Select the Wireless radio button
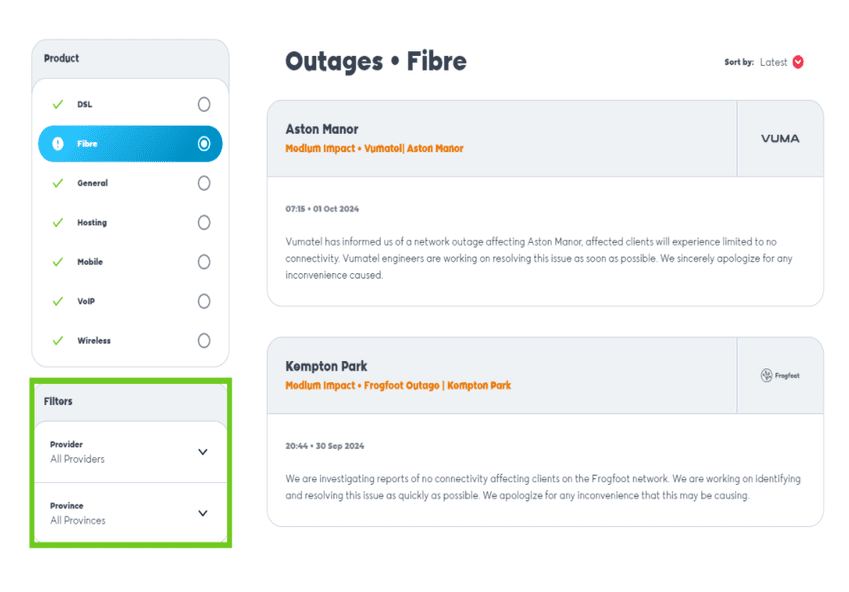 [x=204, y=341]
